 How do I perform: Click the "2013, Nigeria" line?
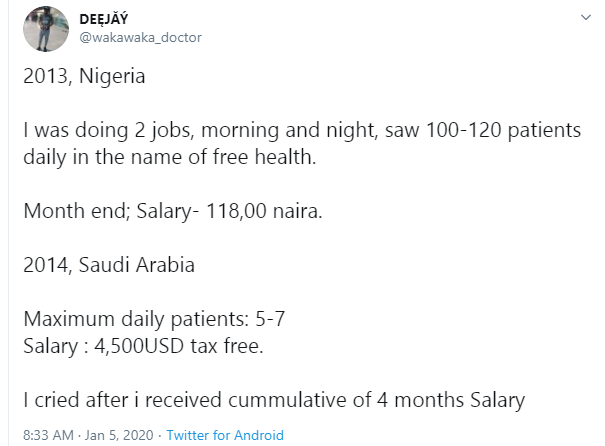tap(82, 77)
